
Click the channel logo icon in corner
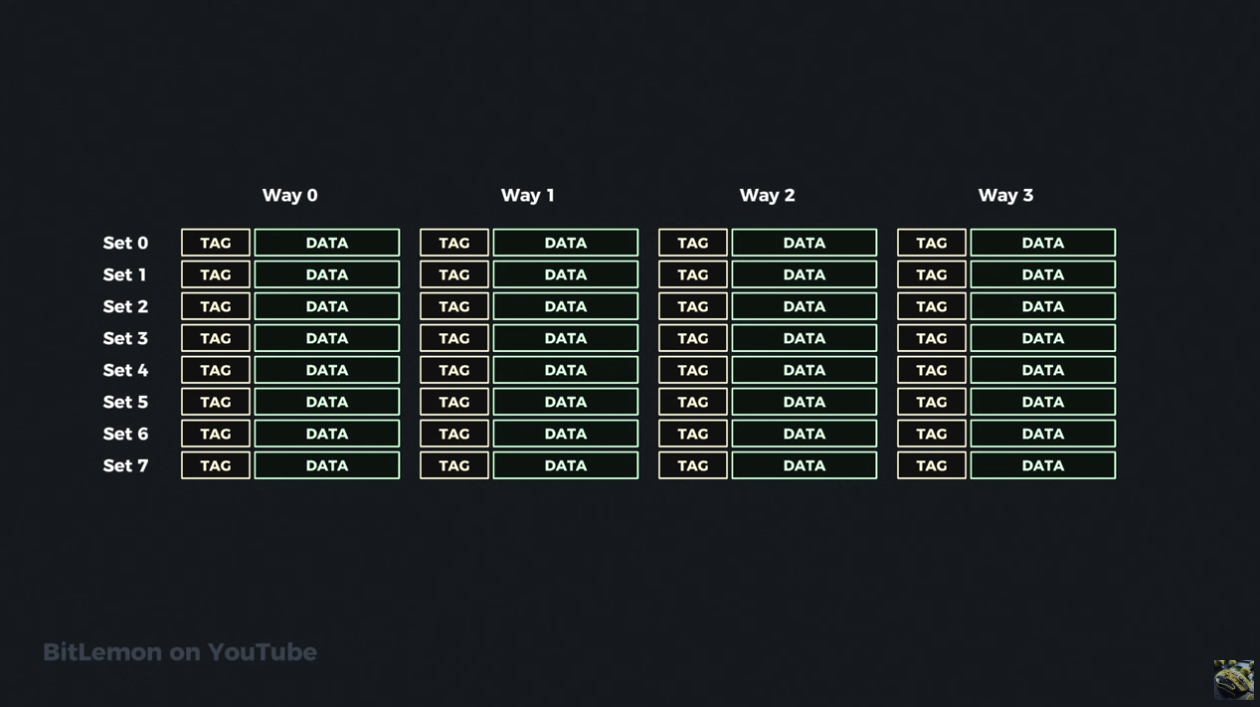[x=1233, y=679]
